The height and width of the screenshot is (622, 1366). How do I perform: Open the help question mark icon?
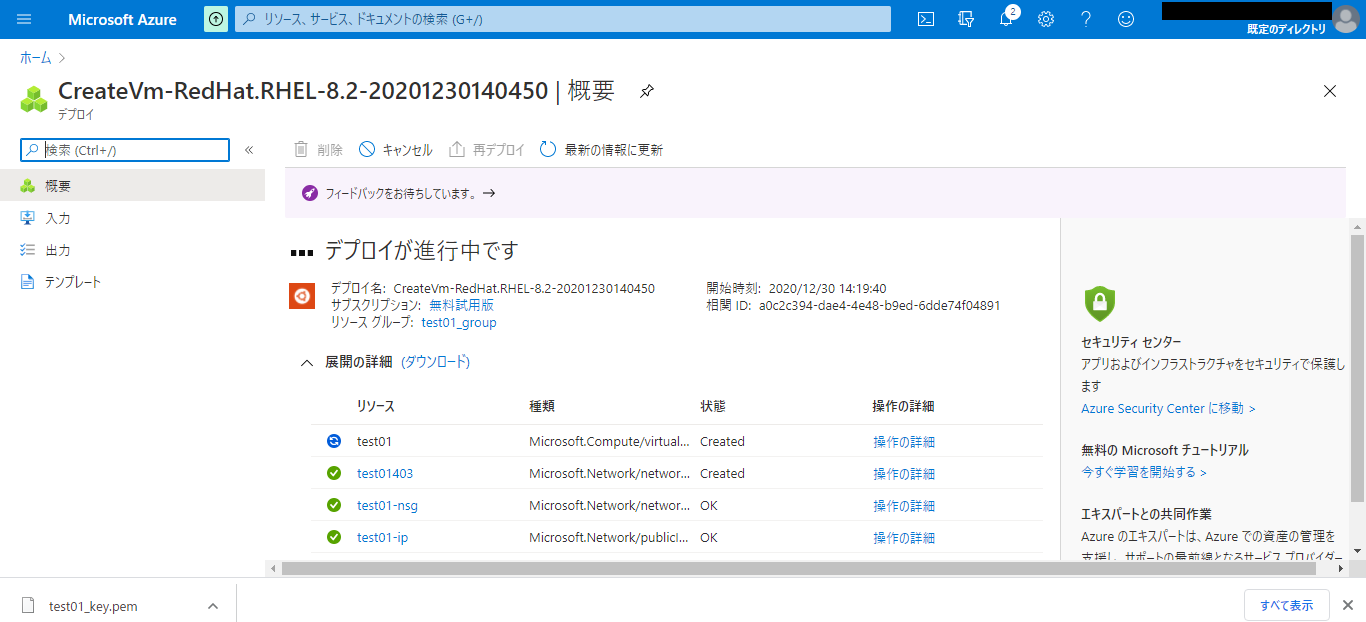pos(1086,19)
